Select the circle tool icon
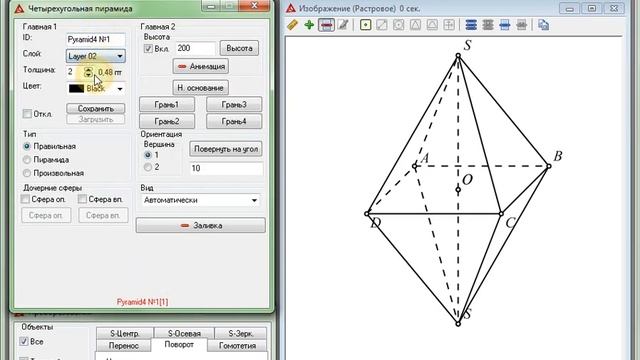Screen dimensions: 640x360 399,25
